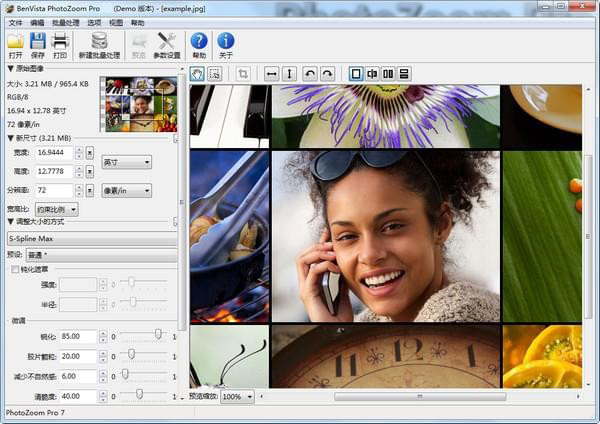The height and width of the screenshot is (424, 600).
Task: Click the 打开 (Open) folder icon
Action: click(x=15, y=42)
